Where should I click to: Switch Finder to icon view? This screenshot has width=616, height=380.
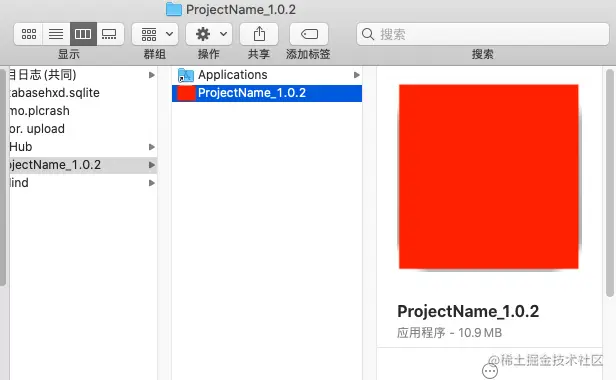pos(28,34)
